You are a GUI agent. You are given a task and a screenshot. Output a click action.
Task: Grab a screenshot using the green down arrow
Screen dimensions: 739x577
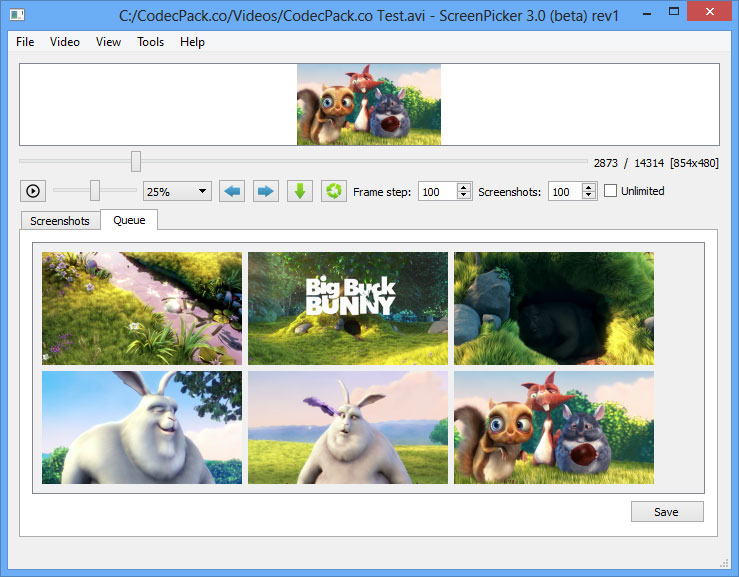pyautogui.click(x=300, y=191)
